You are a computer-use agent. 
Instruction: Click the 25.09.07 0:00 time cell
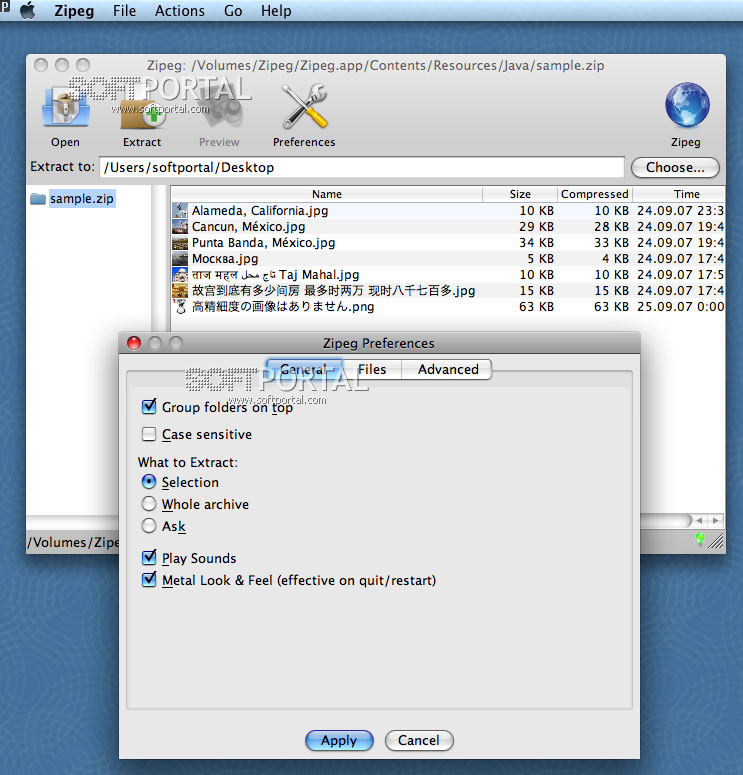pyautogui.click(x=680, y=306)
